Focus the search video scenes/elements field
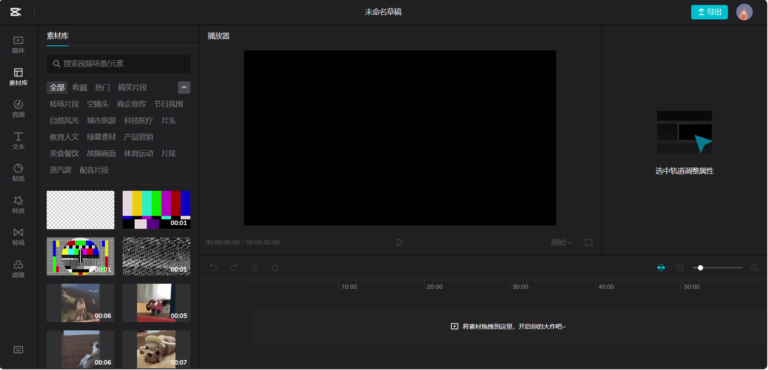Image resolution: width=768 pixels, height=370 pixels. 119,64
